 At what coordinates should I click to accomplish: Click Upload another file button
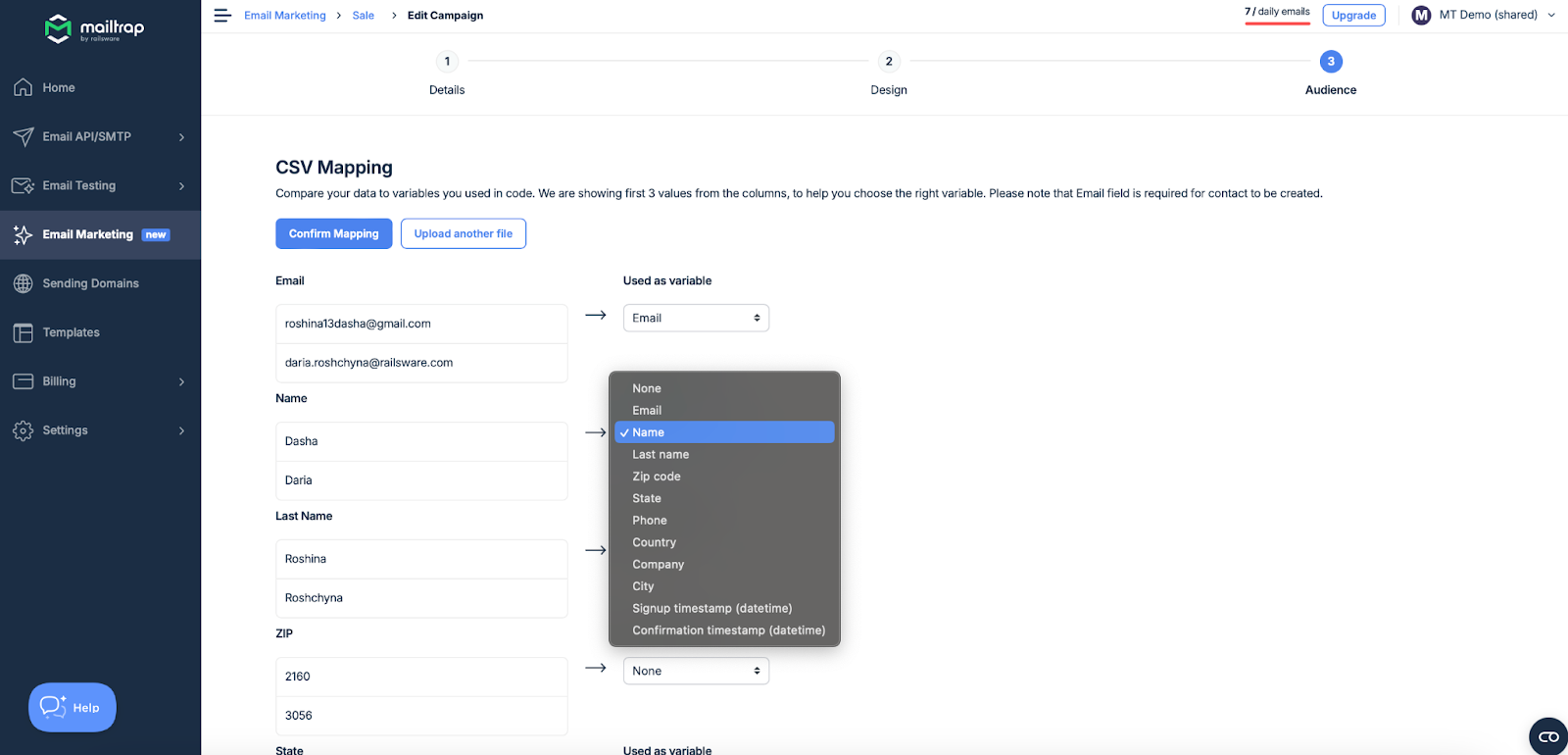[463, 233]
